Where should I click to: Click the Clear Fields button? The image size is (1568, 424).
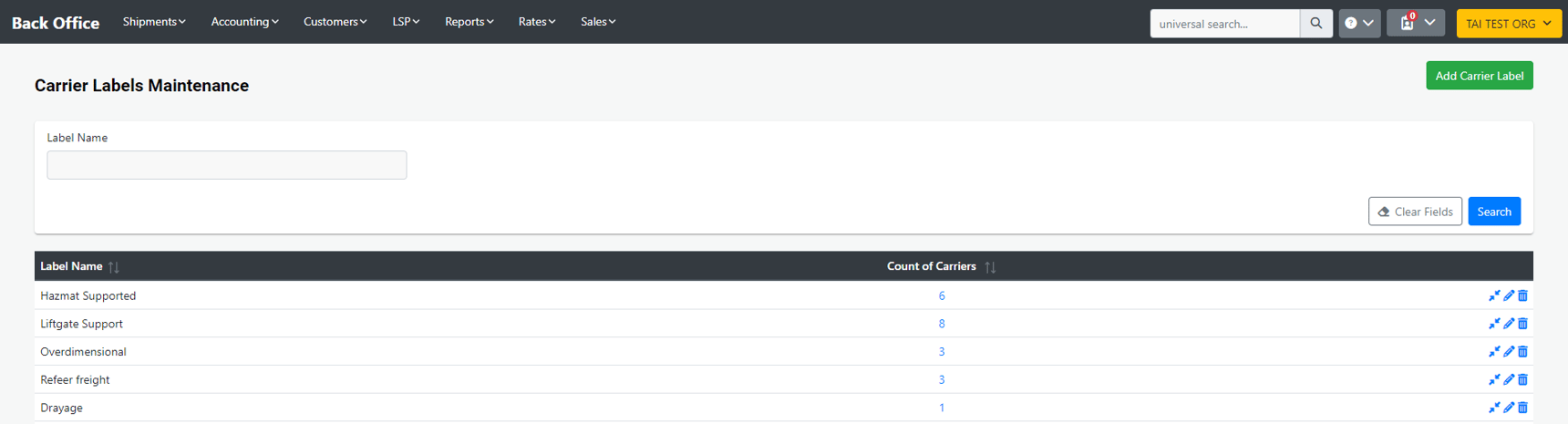[1414, 212]
